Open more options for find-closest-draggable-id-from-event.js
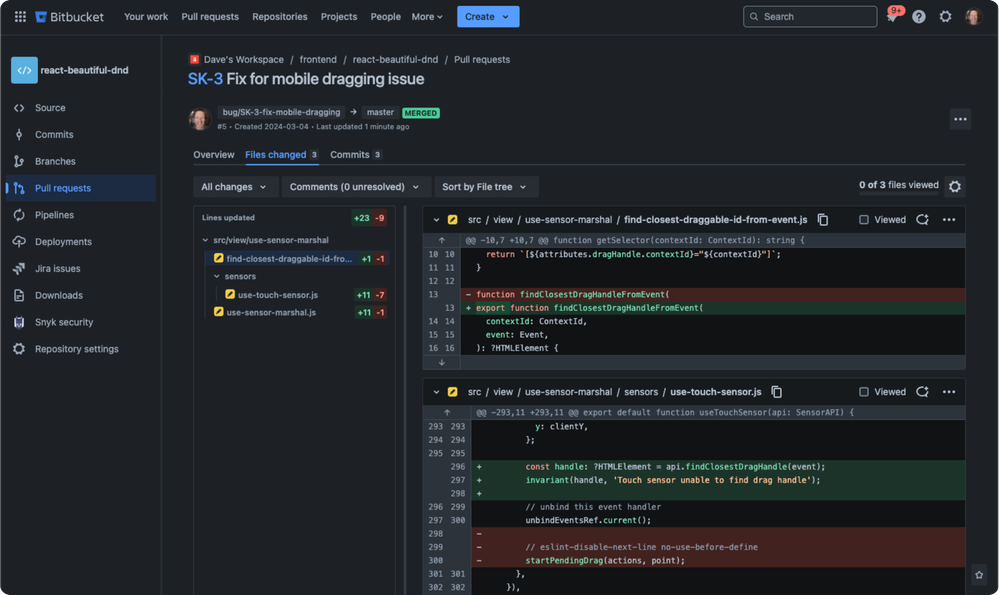Image resolution: width=999 pixels, height=595 pixels. (949, 219)
